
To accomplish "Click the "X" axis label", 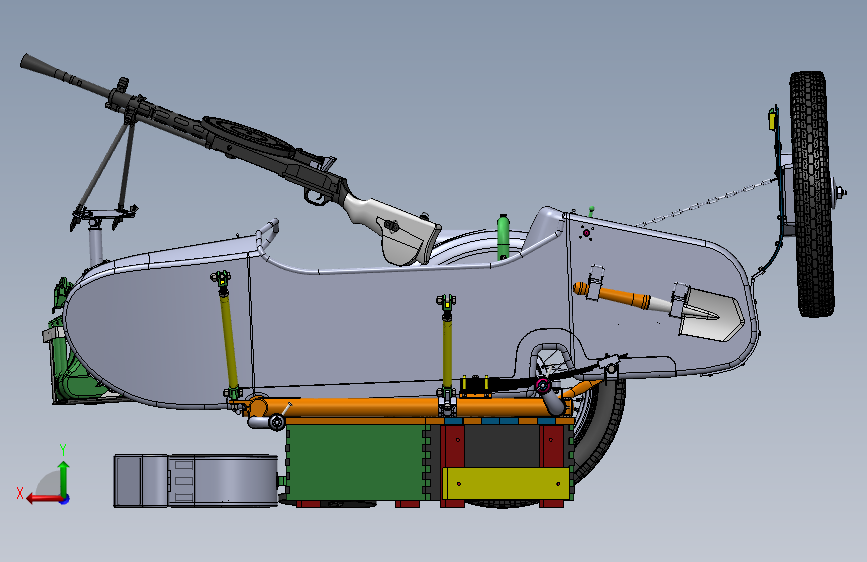I will pos(20,493).
